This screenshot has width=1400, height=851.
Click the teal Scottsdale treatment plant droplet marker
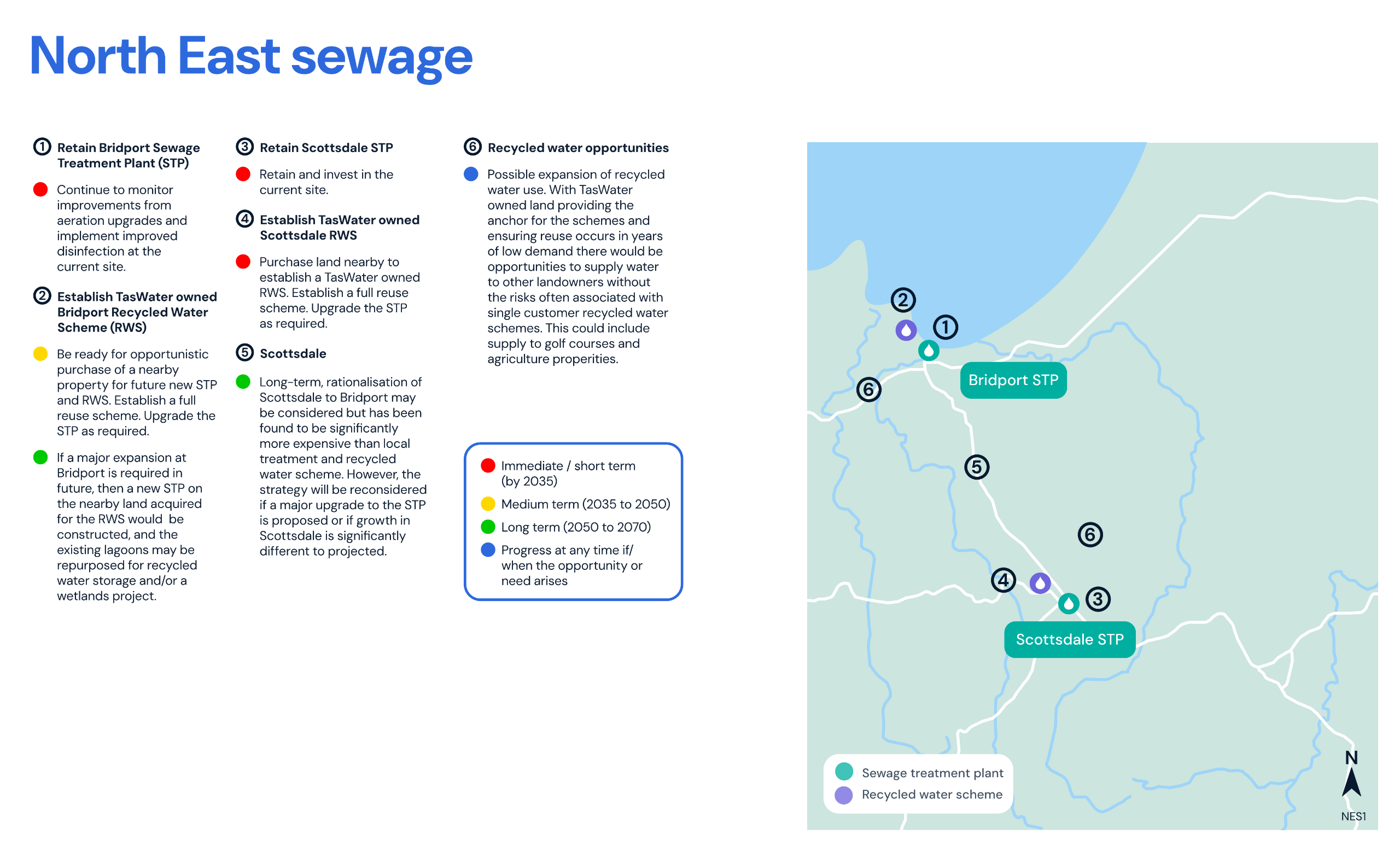[1068, 603]
